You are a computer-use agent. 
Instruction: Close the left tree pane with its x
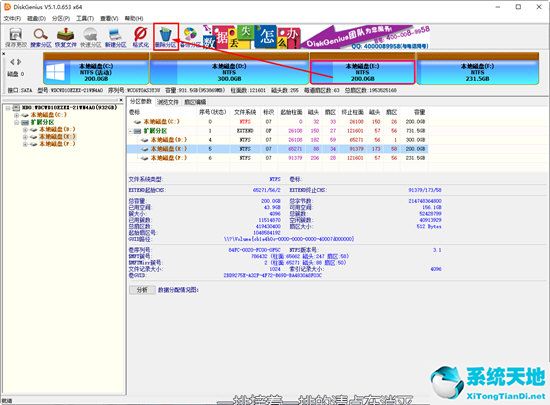pos(121,100)
